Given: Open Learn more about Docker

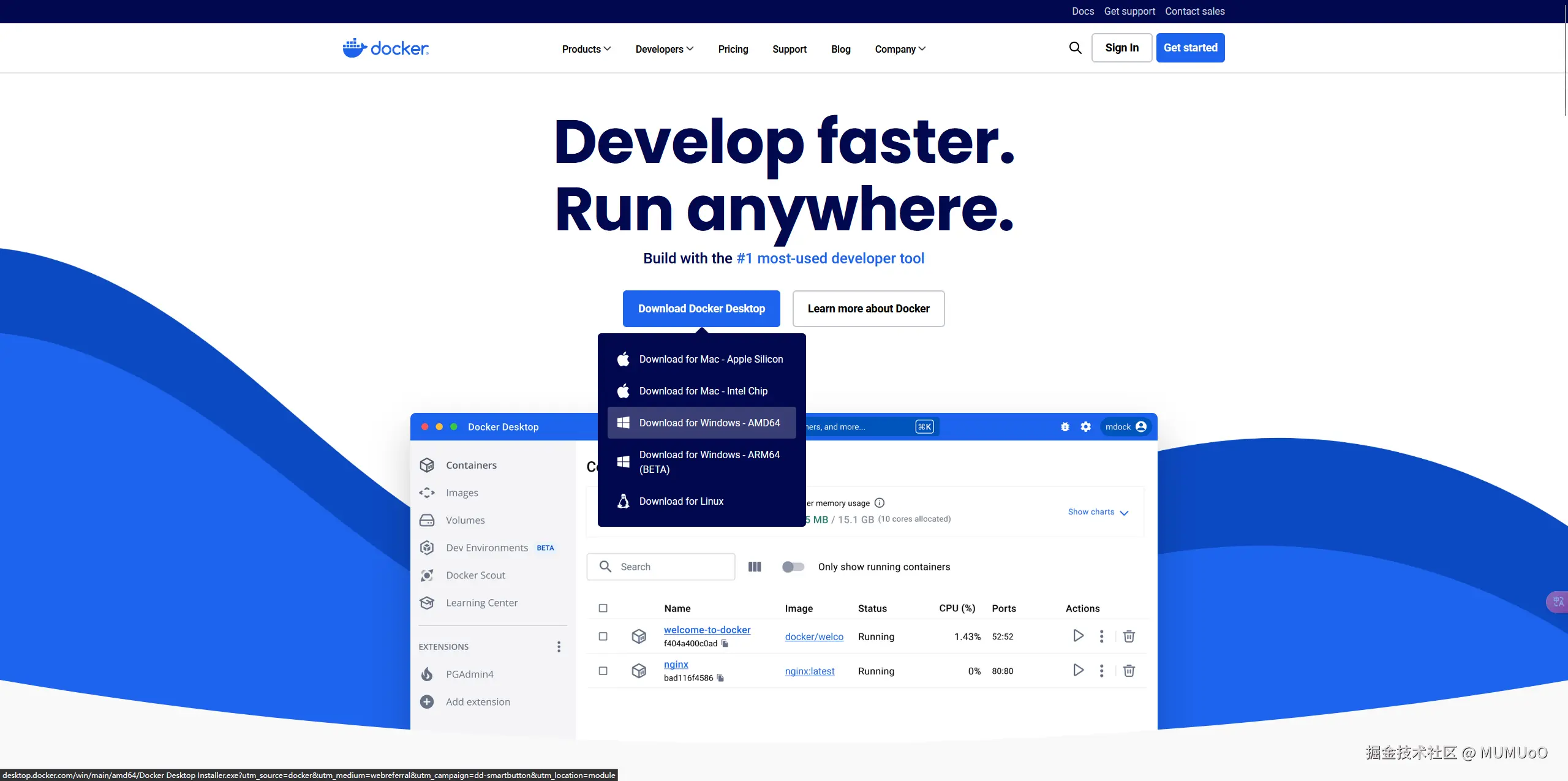Looking at the screenshot, I should tap(868, 309).
